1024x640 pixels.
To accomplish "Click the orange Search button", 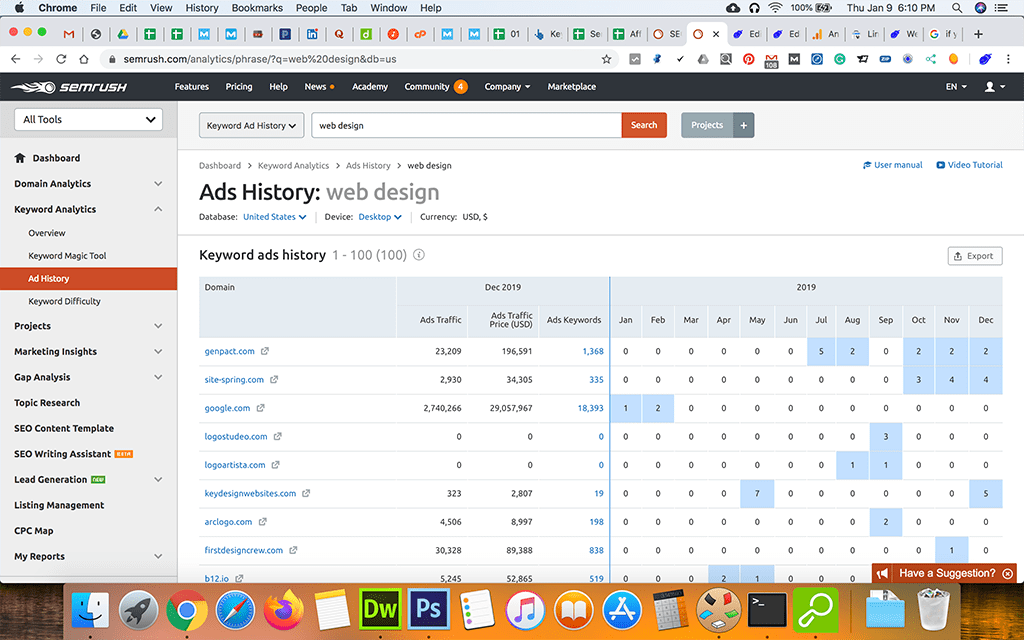I will (644, 125).
